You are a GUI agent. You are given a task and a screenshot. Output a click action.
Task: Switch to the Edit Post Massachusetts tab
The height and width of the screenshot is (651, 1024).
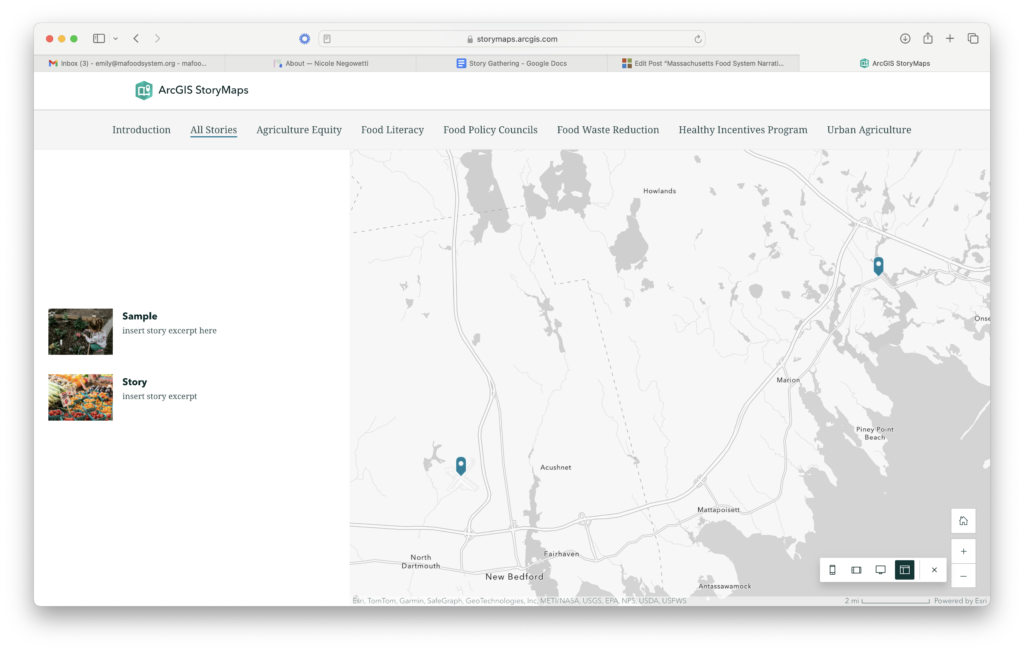point(703,63)
